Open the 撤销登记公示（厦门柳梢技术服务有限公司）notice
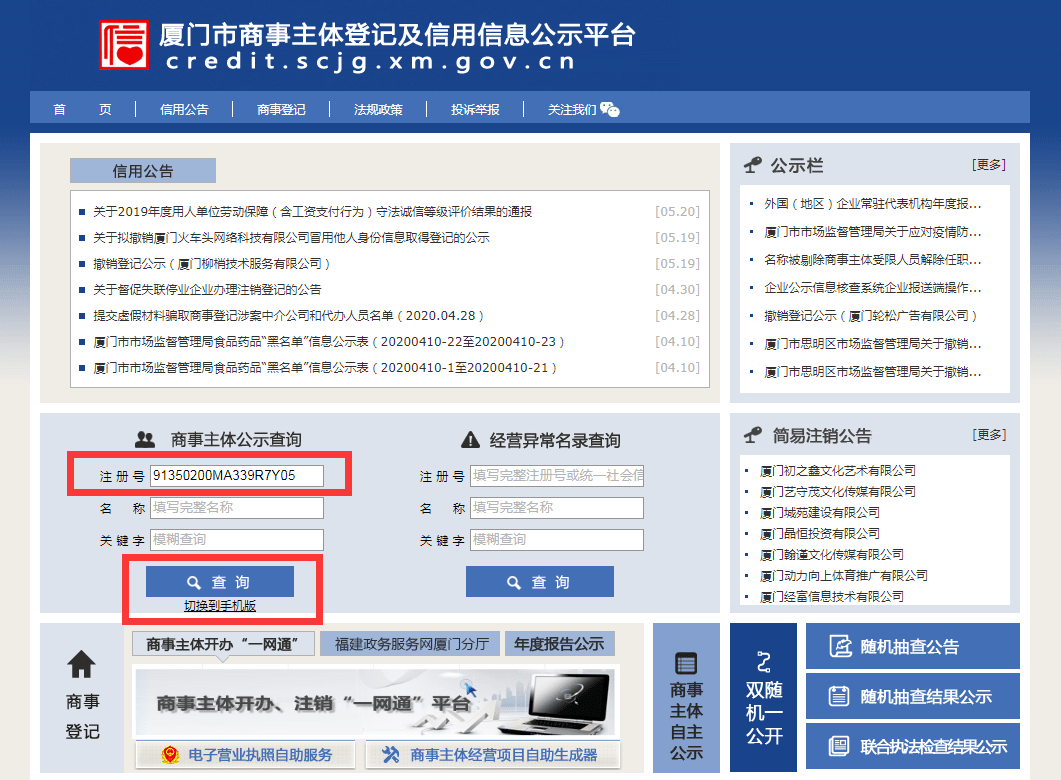The image size is (1061, 780). click(213, 264)
